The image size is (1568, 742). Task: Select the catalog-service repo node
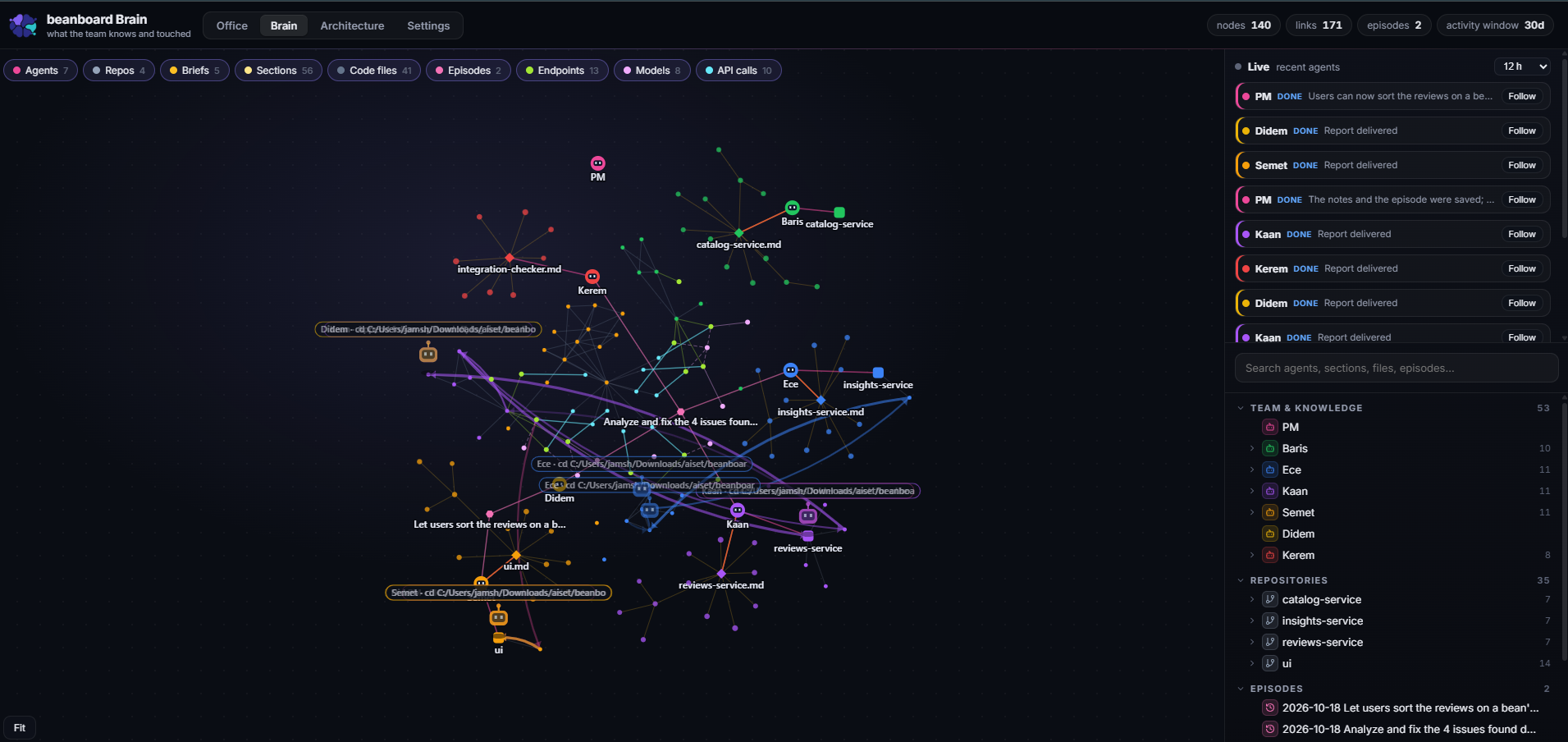click(839, 213)
